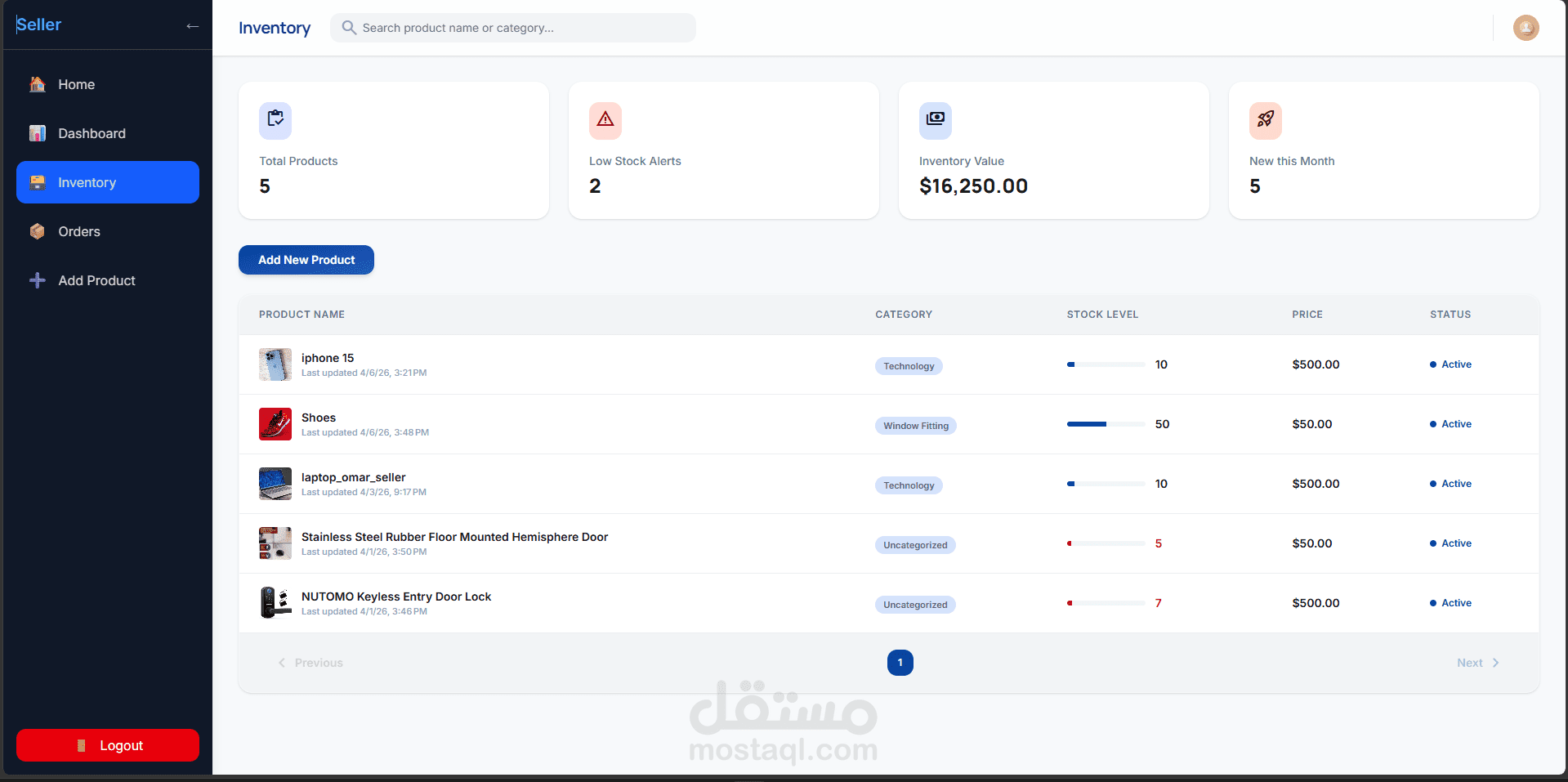The image size is (1568, 782).
Task: Click the STOCK LEVEL column header
Action: [x=1102, y=315]
